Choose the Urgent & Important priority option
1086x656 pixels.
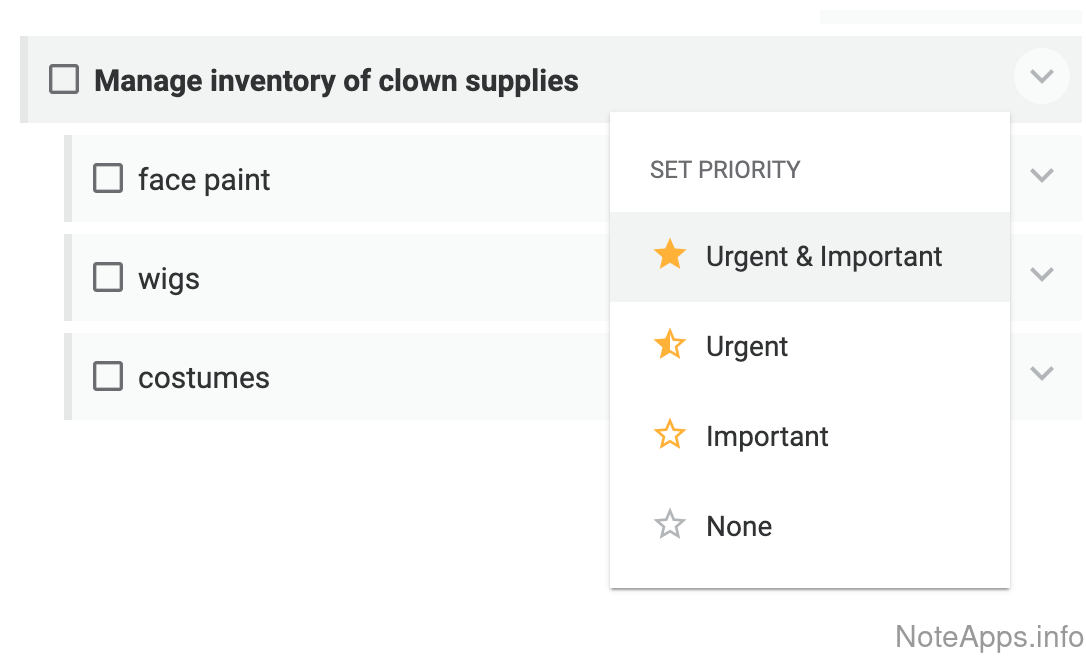click(x=823, y=257)
